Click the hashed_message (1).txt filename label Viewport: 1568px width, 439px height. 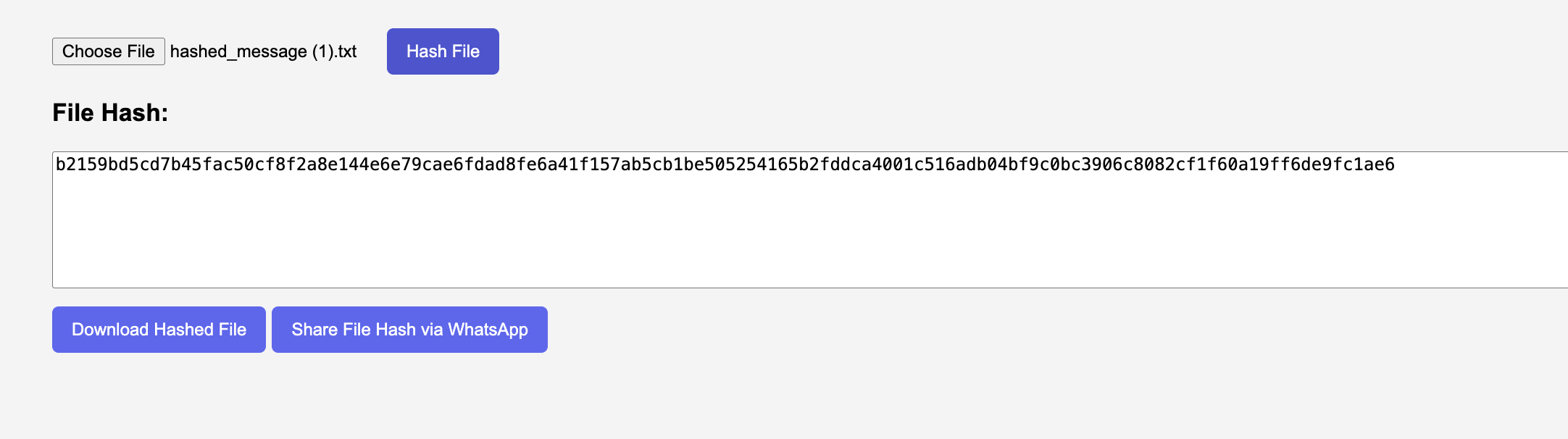[x=264, y=51]
